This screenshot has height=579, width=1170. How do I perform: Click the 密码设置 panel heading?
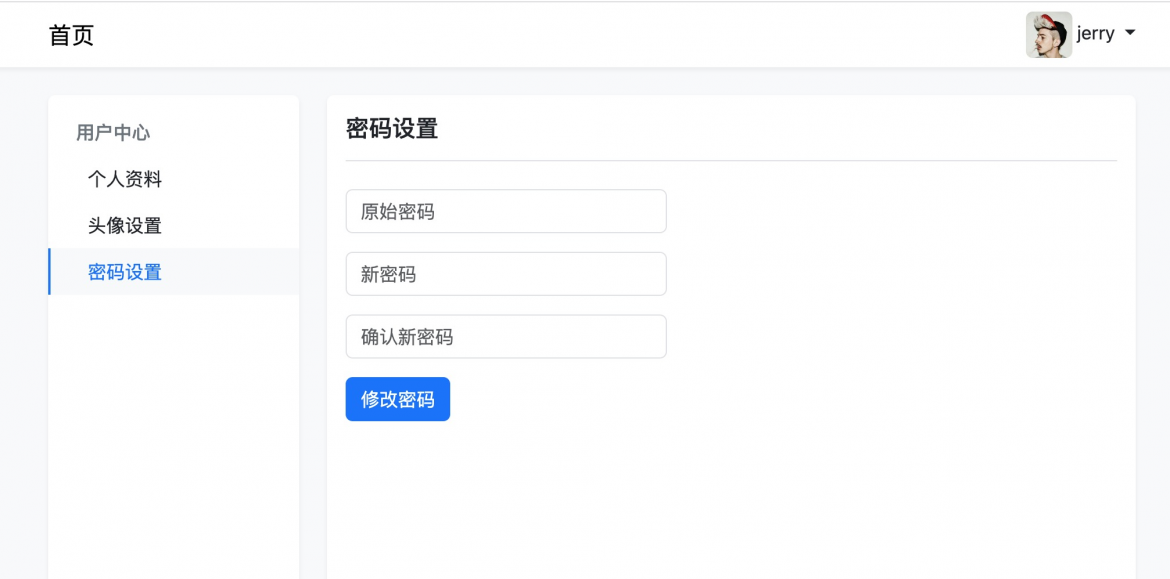392,129
